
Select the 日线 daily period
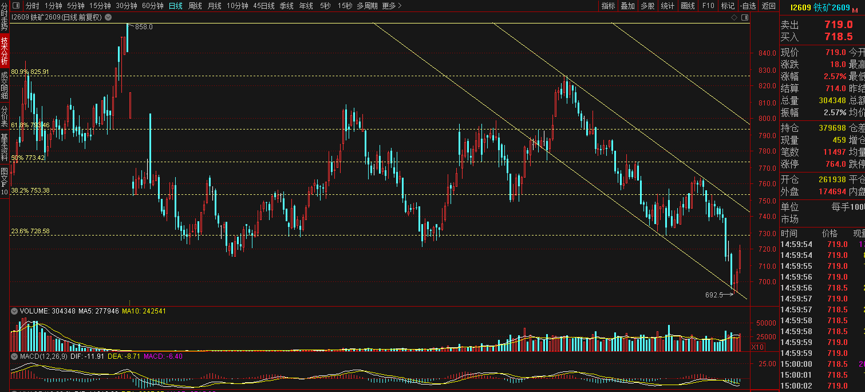click(175, 6)
